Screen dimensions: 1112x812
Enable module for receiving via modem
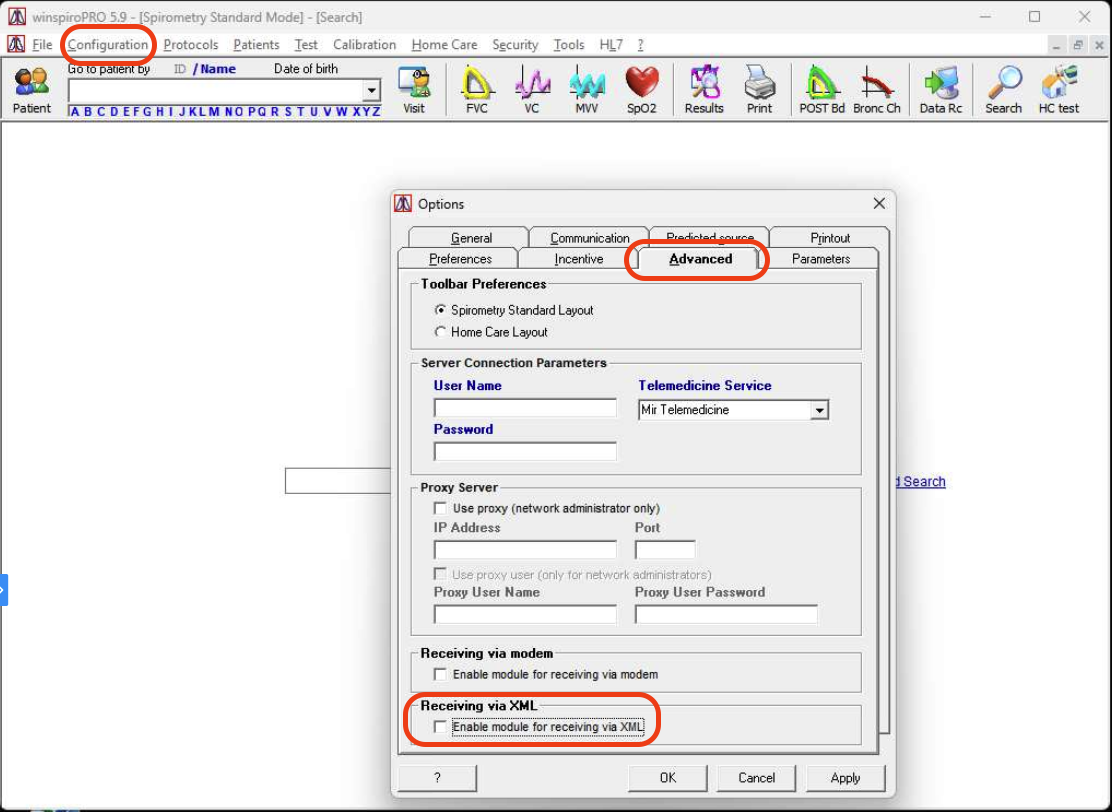click(x=440, y=675)
